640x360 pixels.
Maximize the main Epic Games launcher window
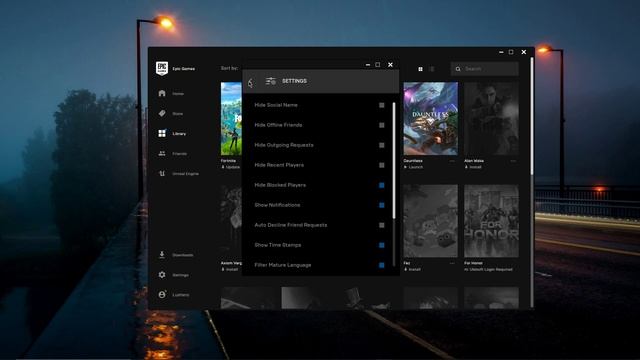[x=511, y=52]
